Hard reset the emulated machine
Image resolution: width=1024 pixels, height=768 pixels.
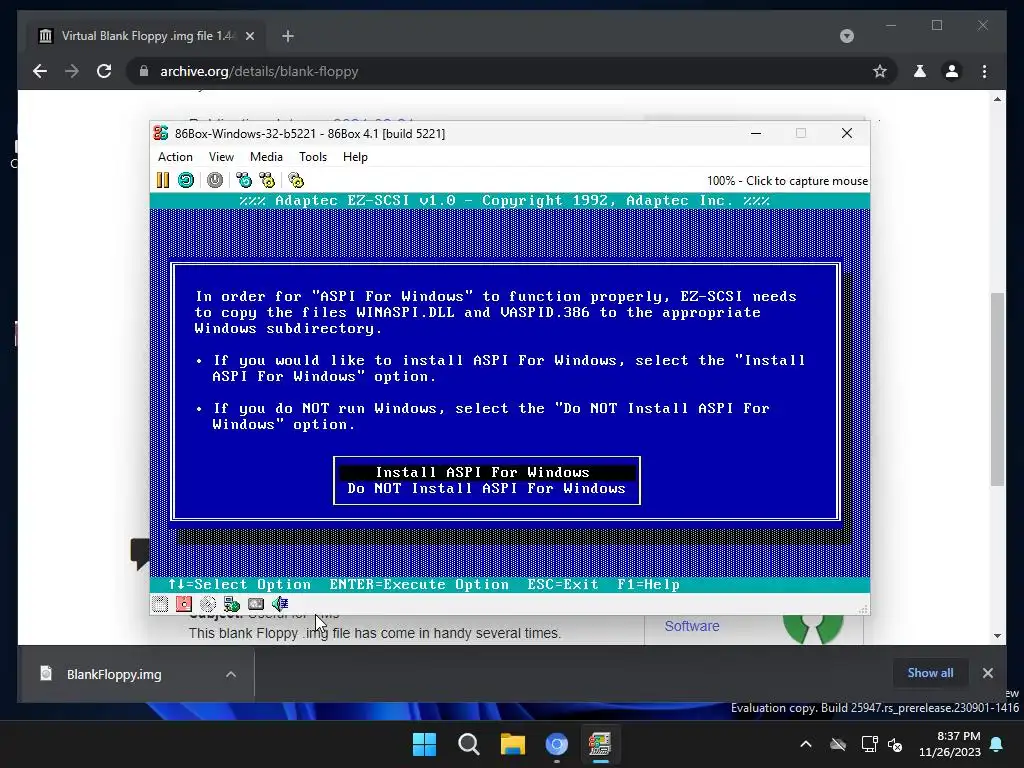click(186, 180)
